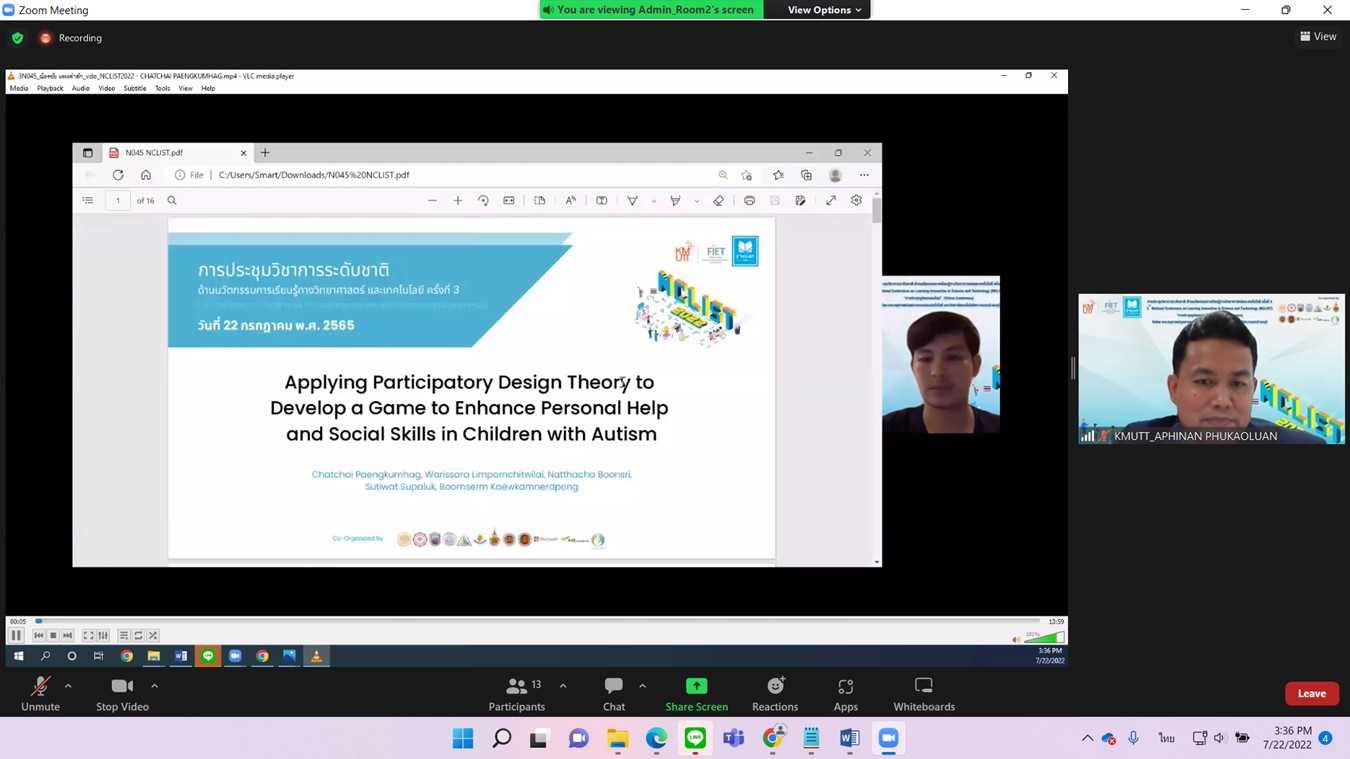Expand the View Options dropdown

[824, 10]
